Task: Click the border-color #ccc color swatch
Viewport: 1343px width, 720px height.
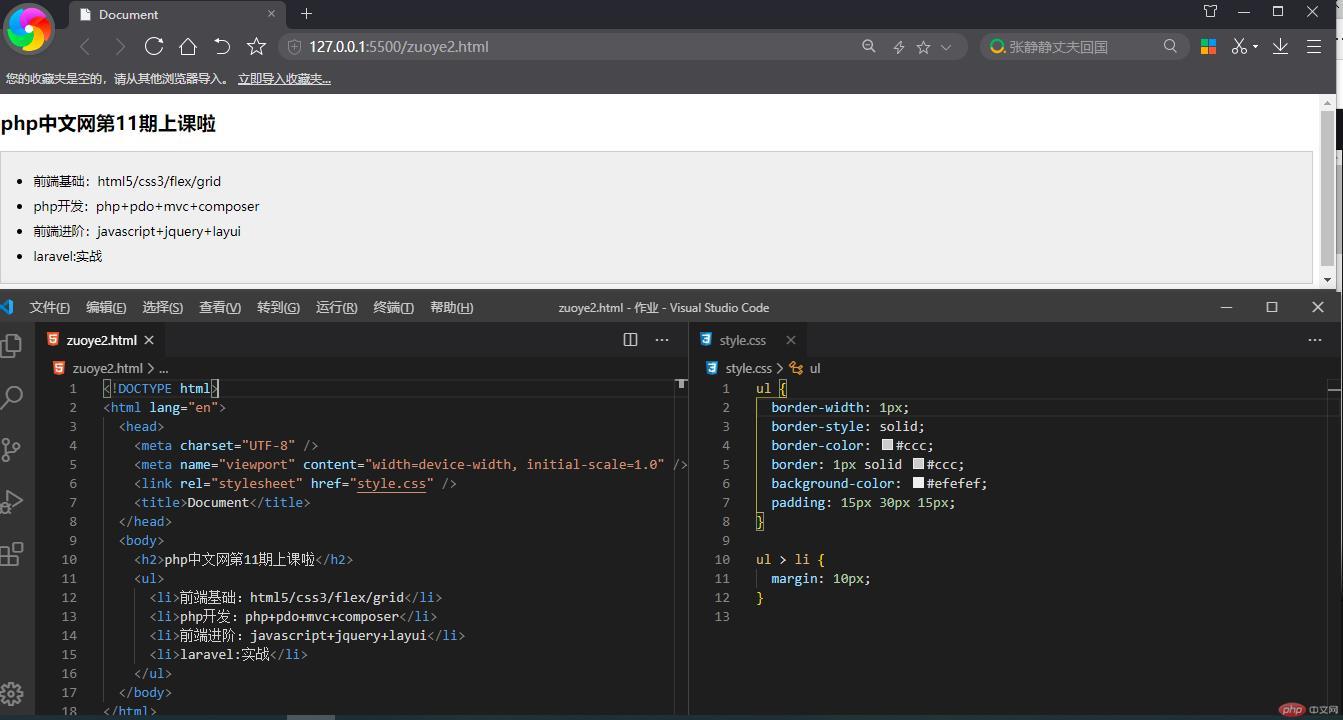Action: 887,445
